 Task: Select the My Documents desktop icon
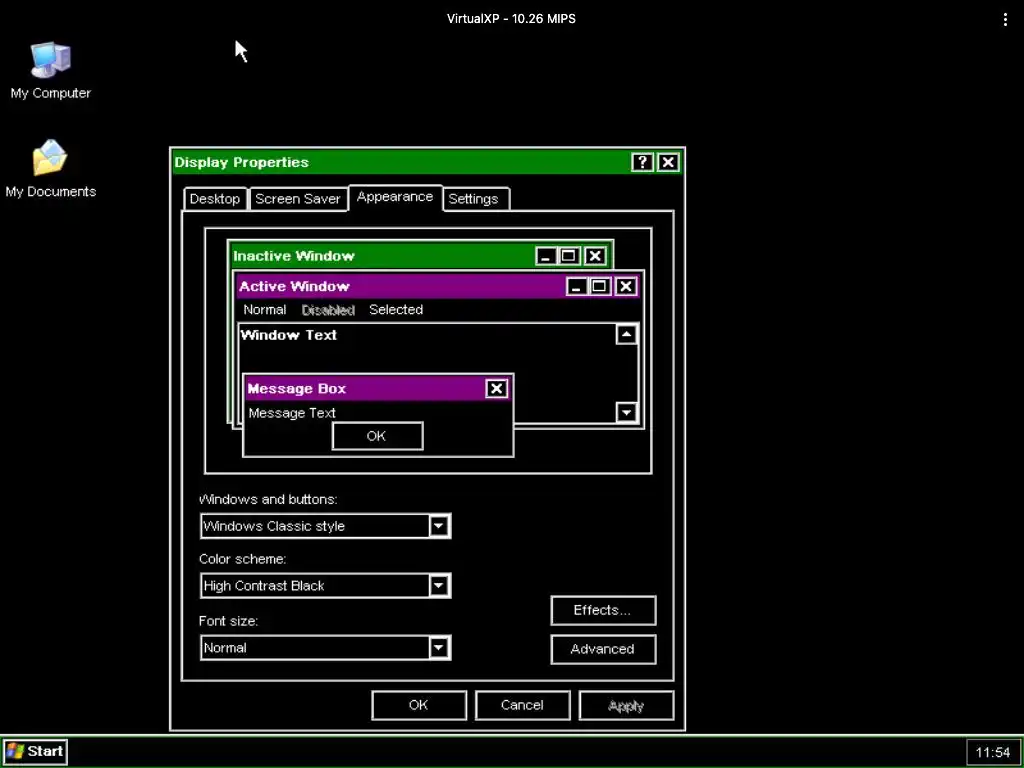(50, 168)
